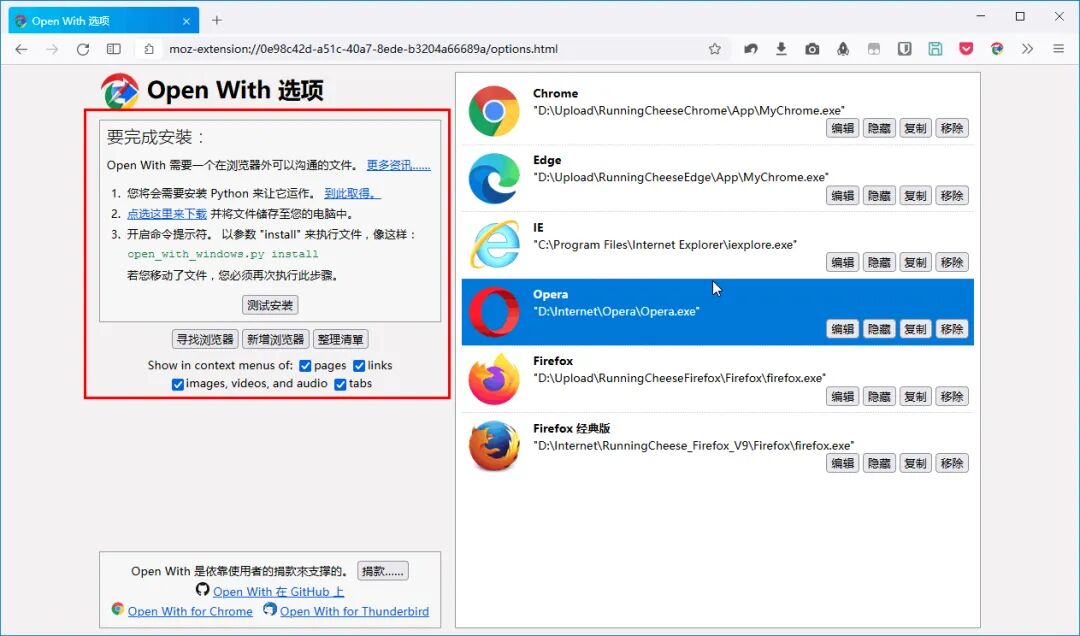Click 移除 for the Edge entry
This screenshot has width=1080, height=636.
coord(952,196)
